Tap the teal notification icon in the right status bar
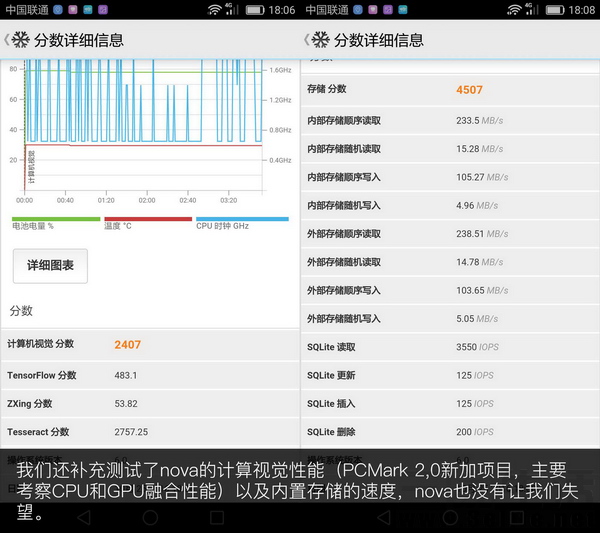Viewport: 600px width, 533px height. pyautogui.click(x=403, y=10)
